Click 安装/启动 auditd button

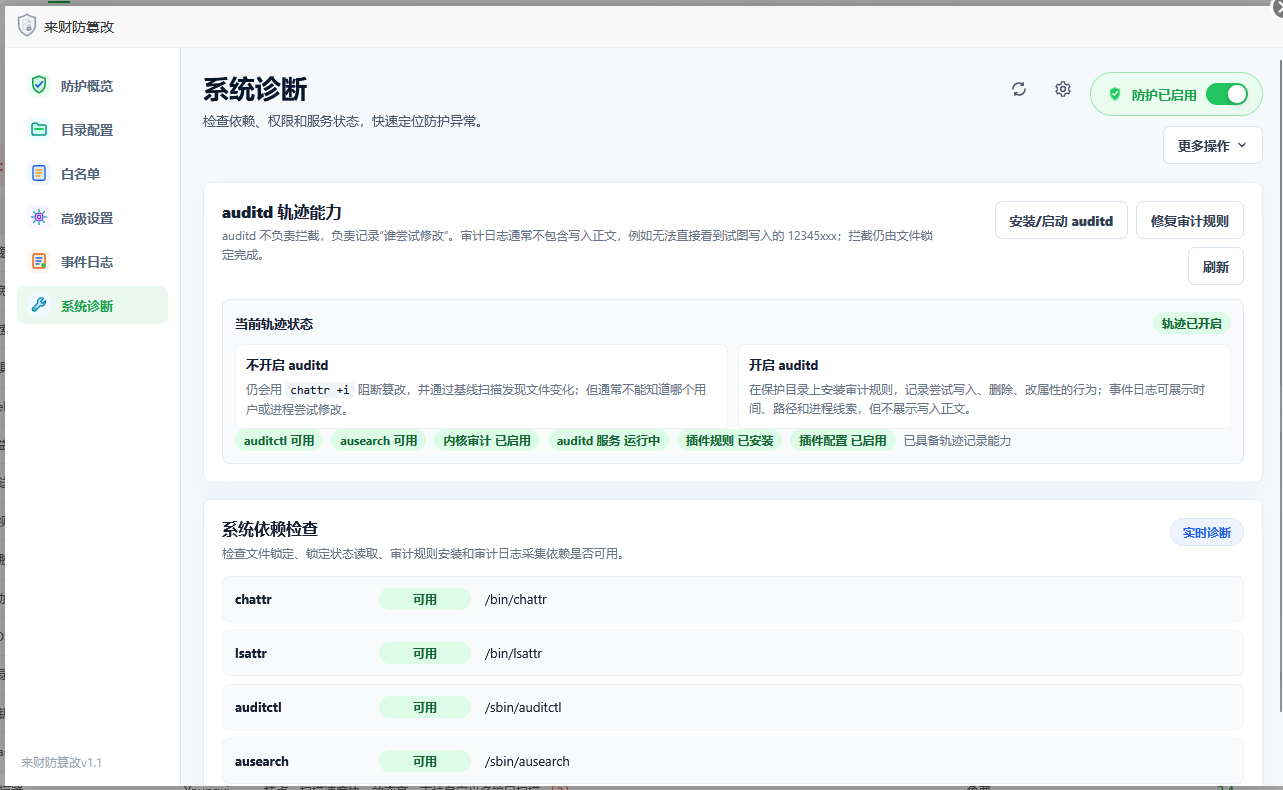coord(1061,220)
